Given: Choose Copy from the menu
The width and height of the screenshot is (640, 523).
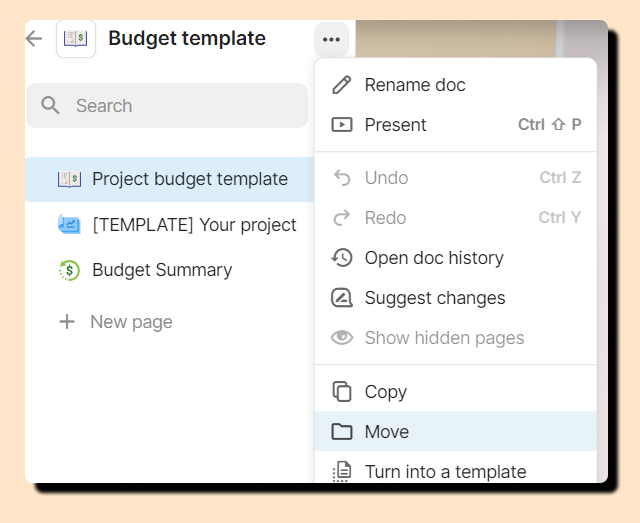Looking at the screenshot, I should [385, 392].
